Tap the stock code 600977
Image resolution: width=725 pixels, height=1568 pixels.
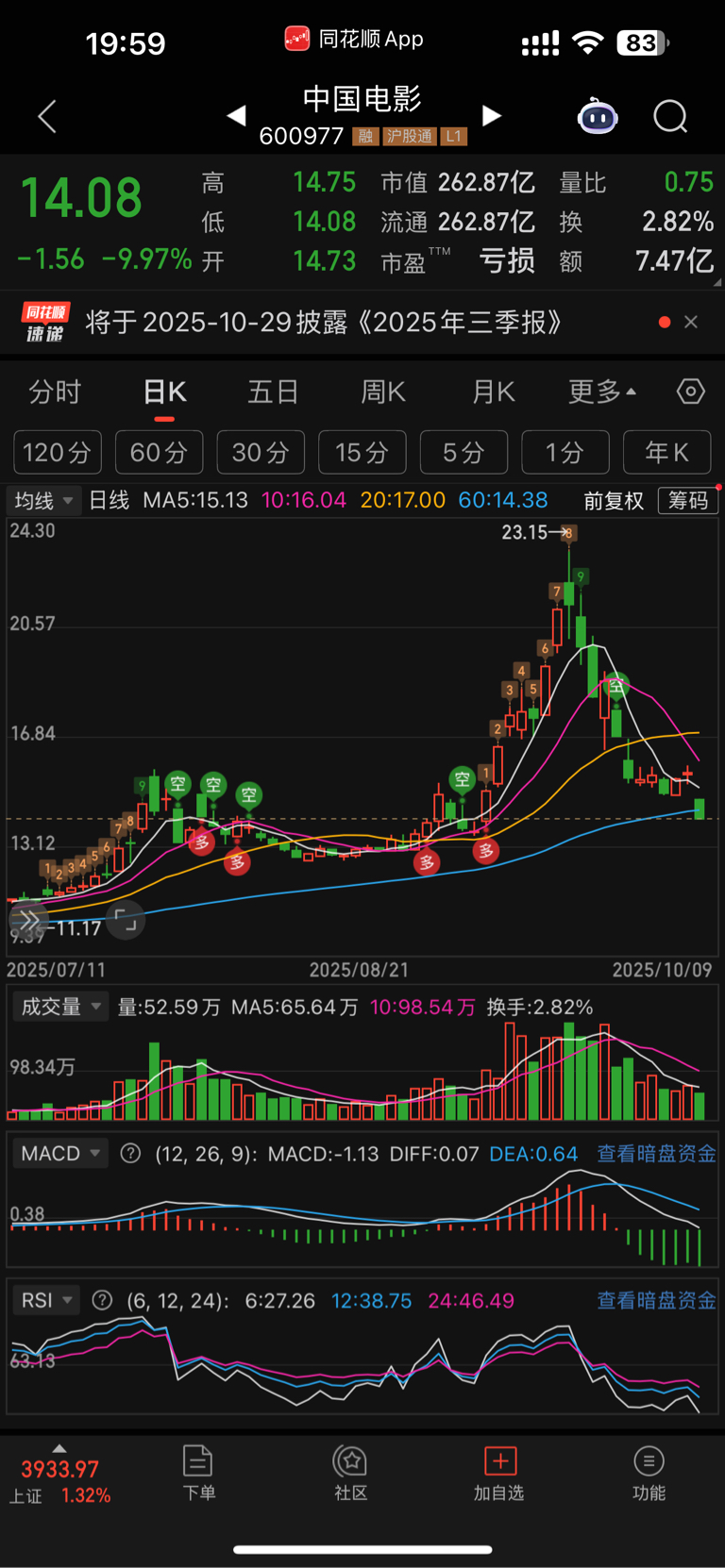(301, 137)
